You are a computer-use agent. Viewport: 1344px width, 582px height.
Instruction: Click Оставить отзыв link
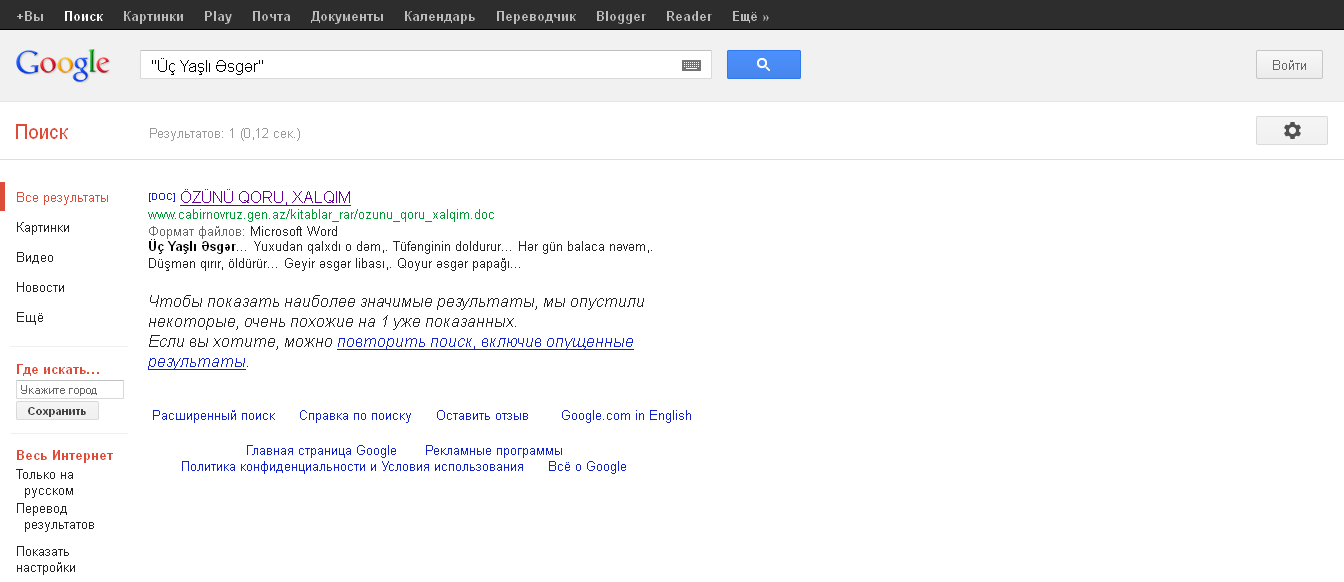click(482, 416)
